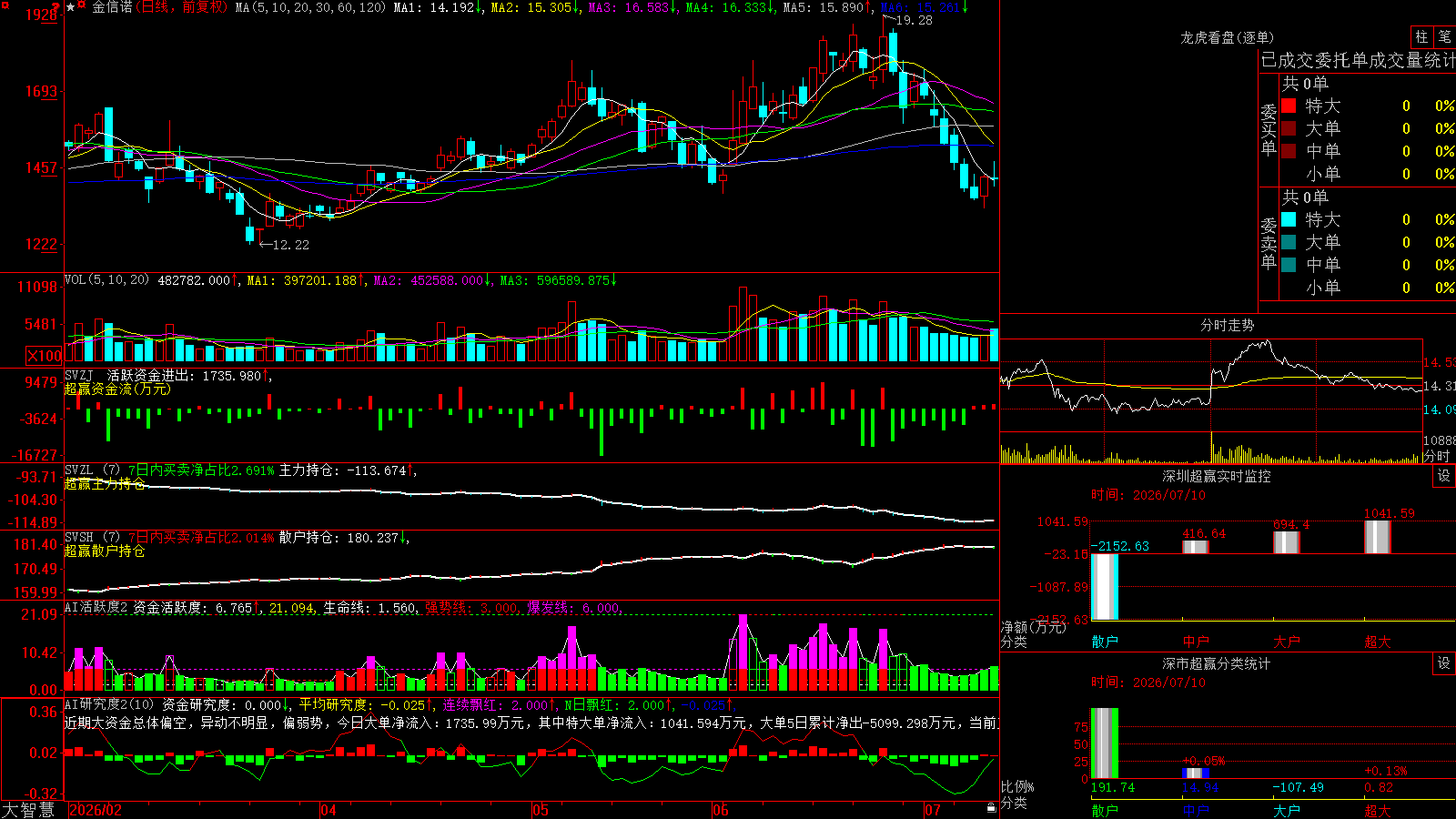
Task: Click the -2152.63 net amount value
Action: [1120, 546]
